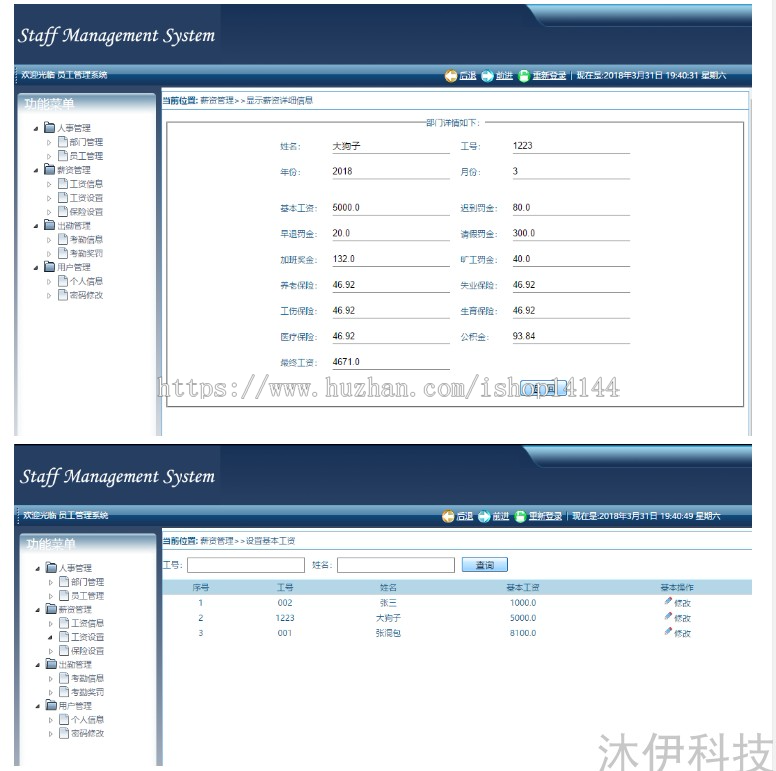The width and height of the screenshot is (776, 771).
Task: Open 考勤奖罚 menu item on 设置基本工资 screen
Action: coord(88,692)
